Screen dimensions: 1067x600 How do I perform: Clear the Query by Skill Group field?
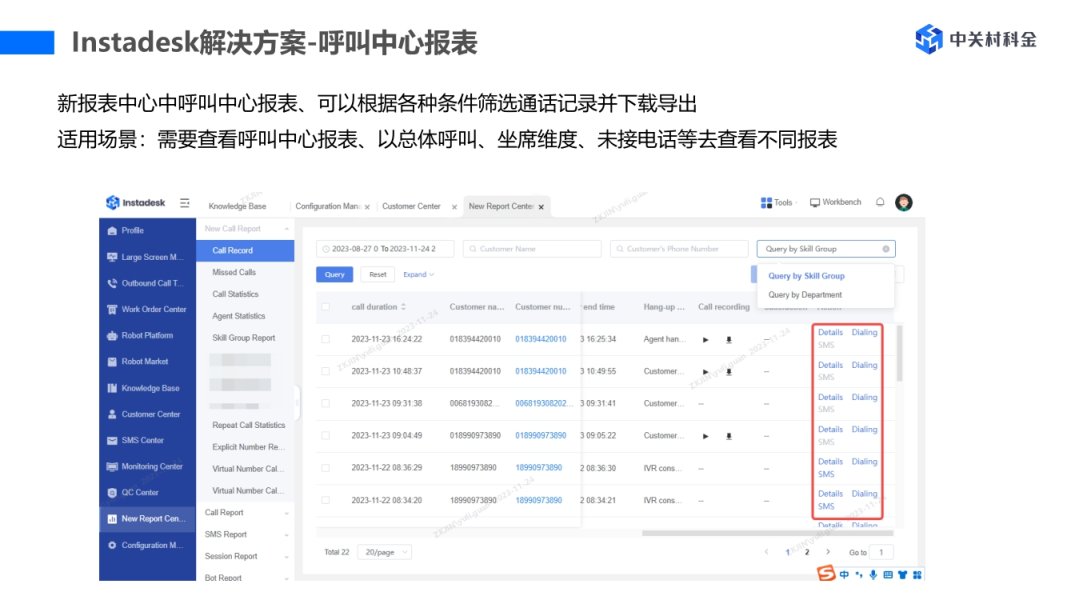[x=885, y=249]
